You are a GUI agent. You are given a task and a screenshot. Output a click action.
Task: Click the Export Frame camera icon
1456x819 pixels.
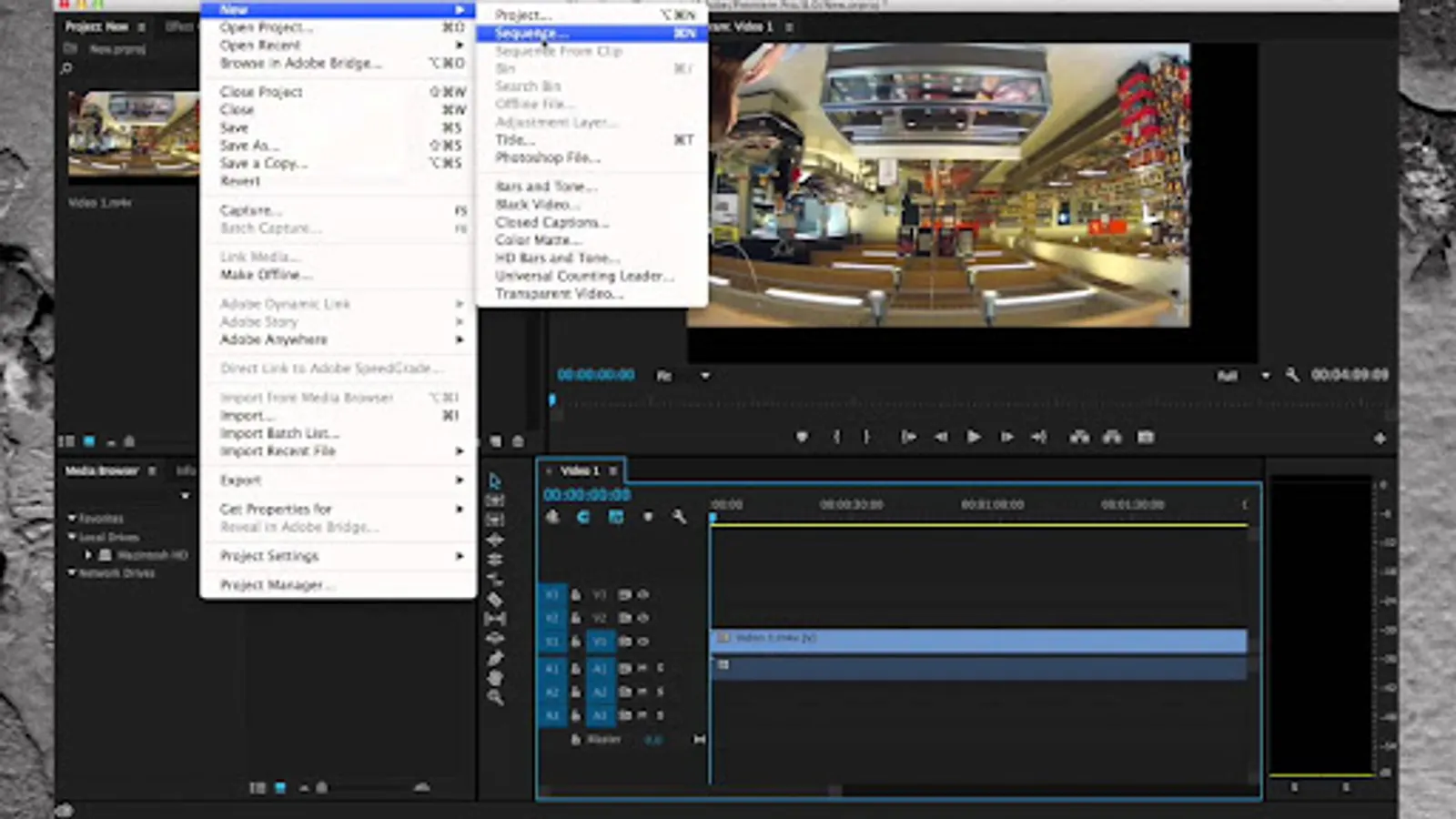pyautogui.click(x=1146, y=438)
